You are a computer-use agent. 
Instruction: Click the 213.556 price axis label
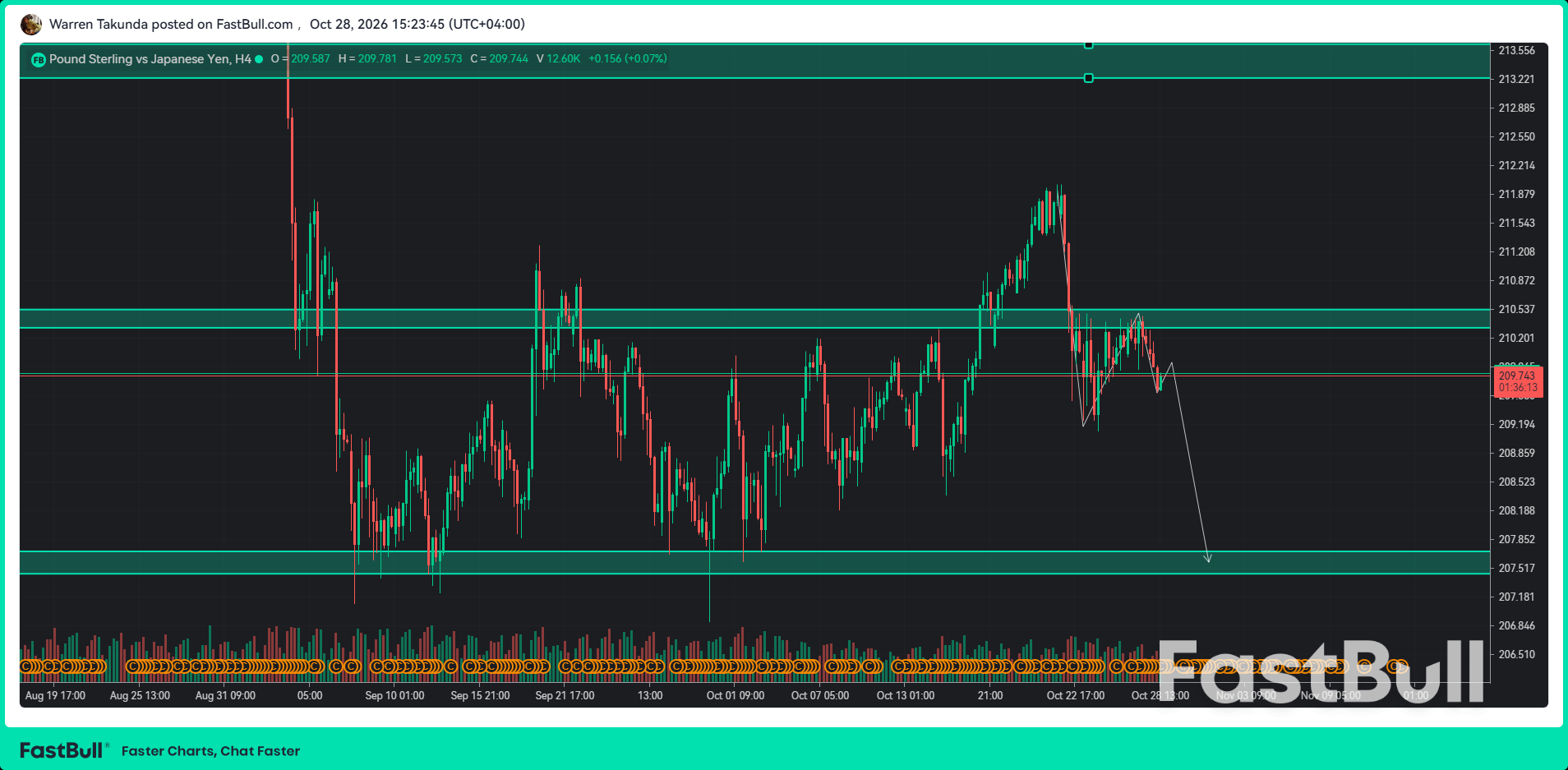(1517, 50)
